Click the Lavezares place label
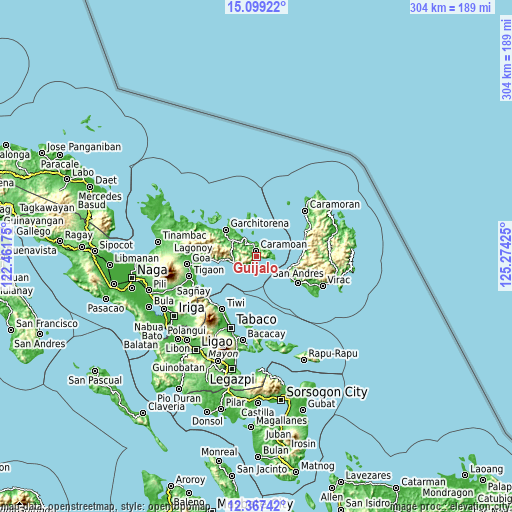 (368, 475)
